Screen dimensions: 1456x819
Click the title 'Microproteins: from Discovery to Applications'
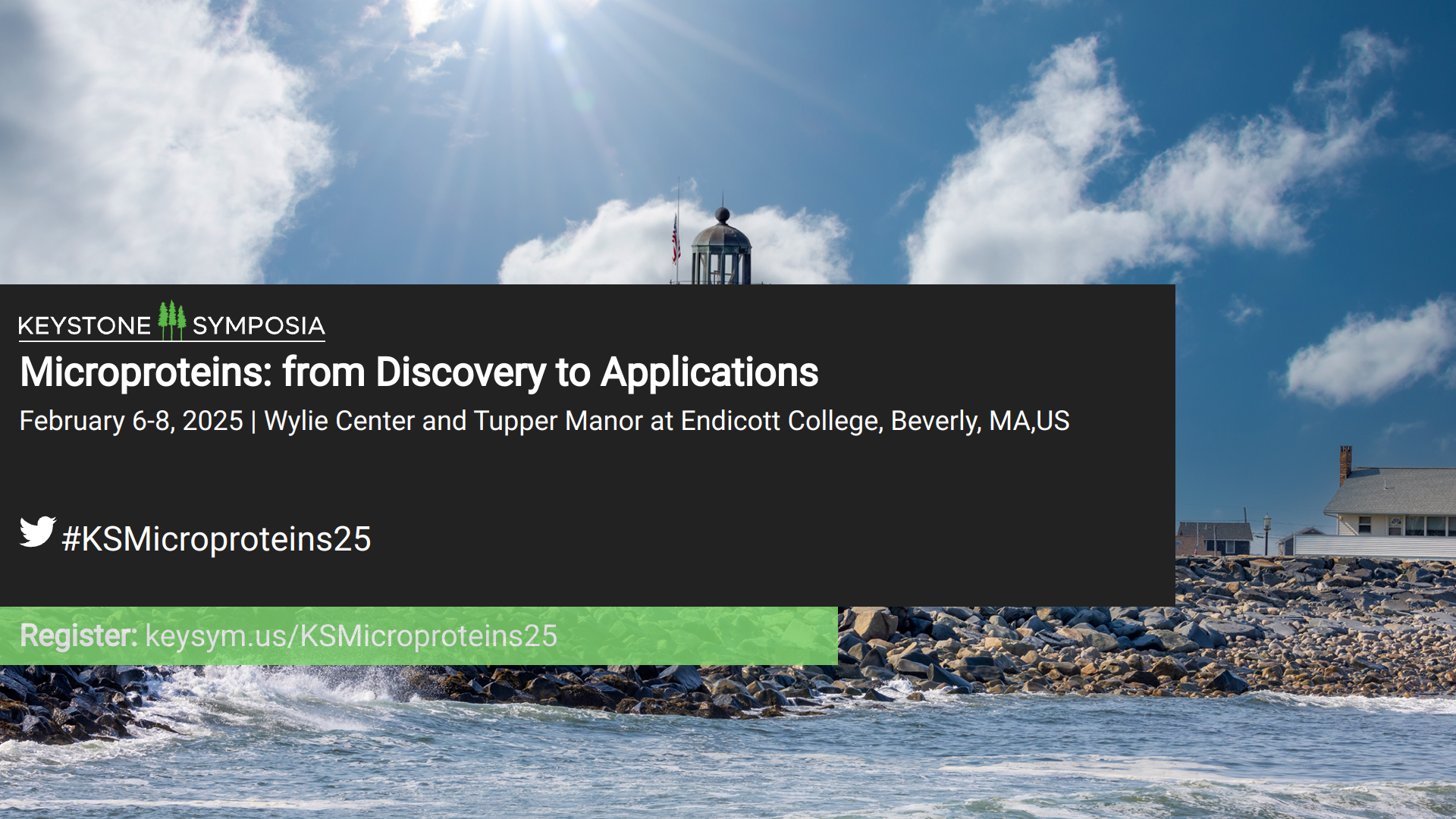pos(419,372)
